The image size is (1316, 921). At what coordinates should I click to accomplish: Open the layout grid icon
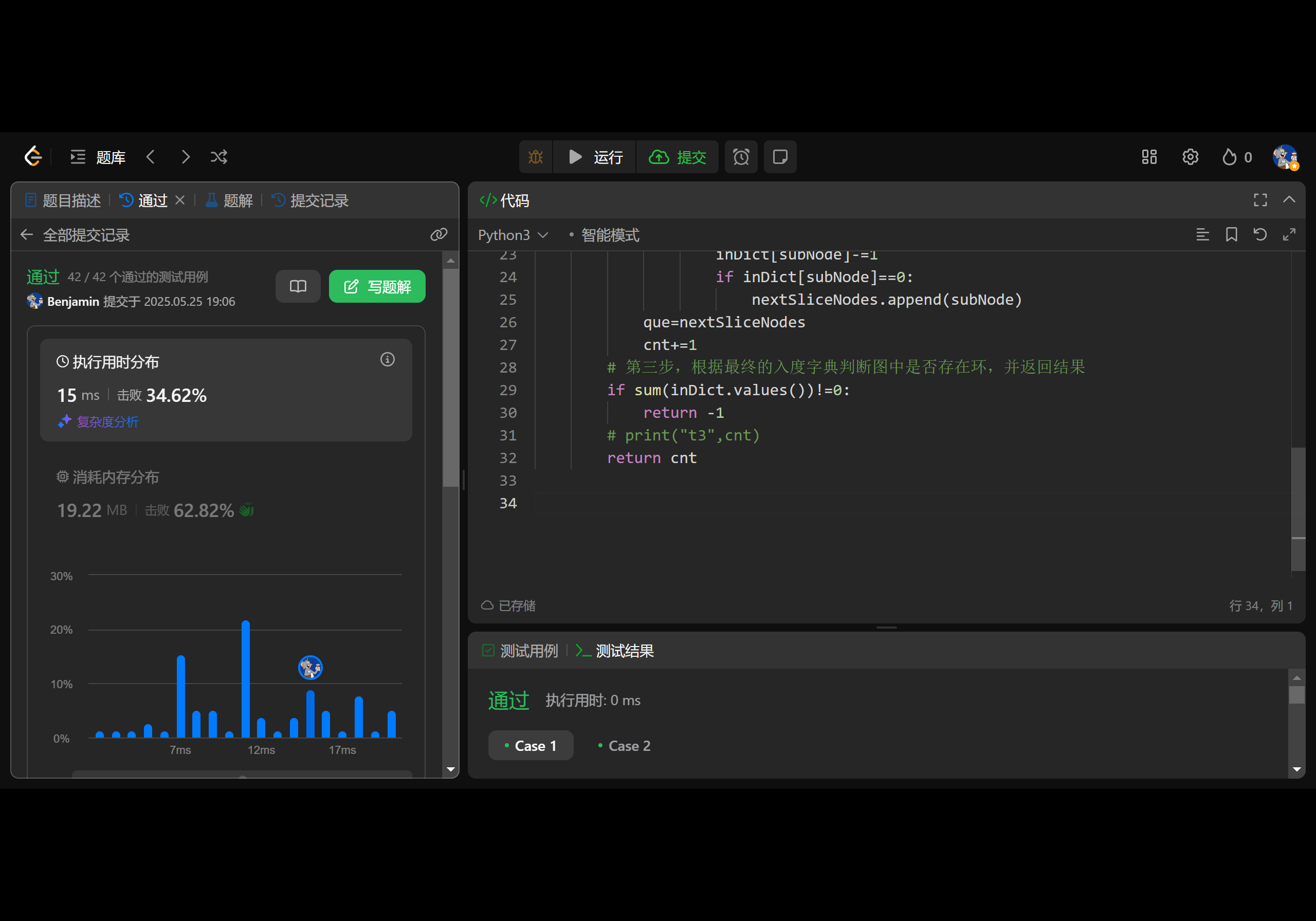point(1148,157)
